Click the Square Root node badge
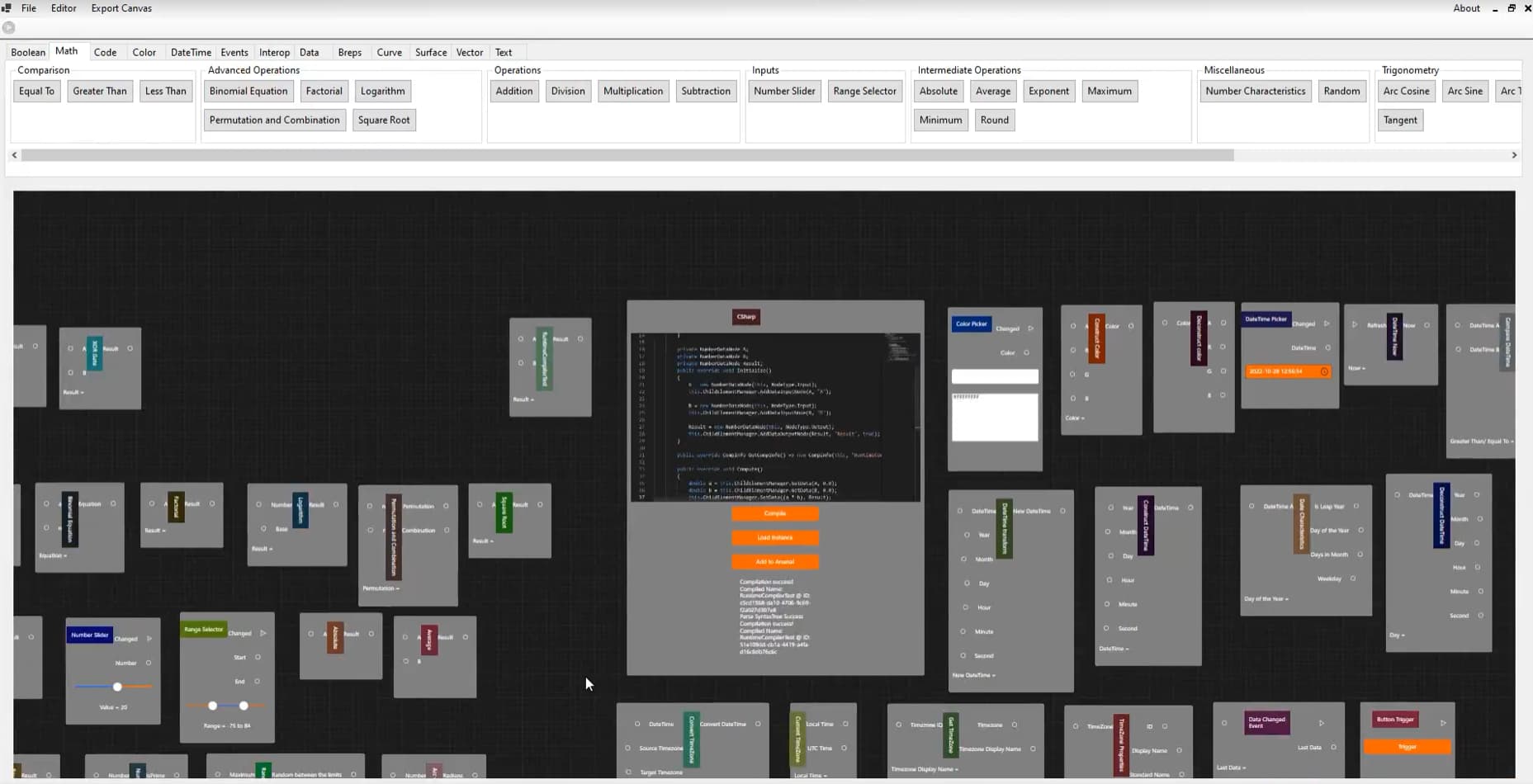This screenshot has height=784, width=1533. [x=504, y=512]
